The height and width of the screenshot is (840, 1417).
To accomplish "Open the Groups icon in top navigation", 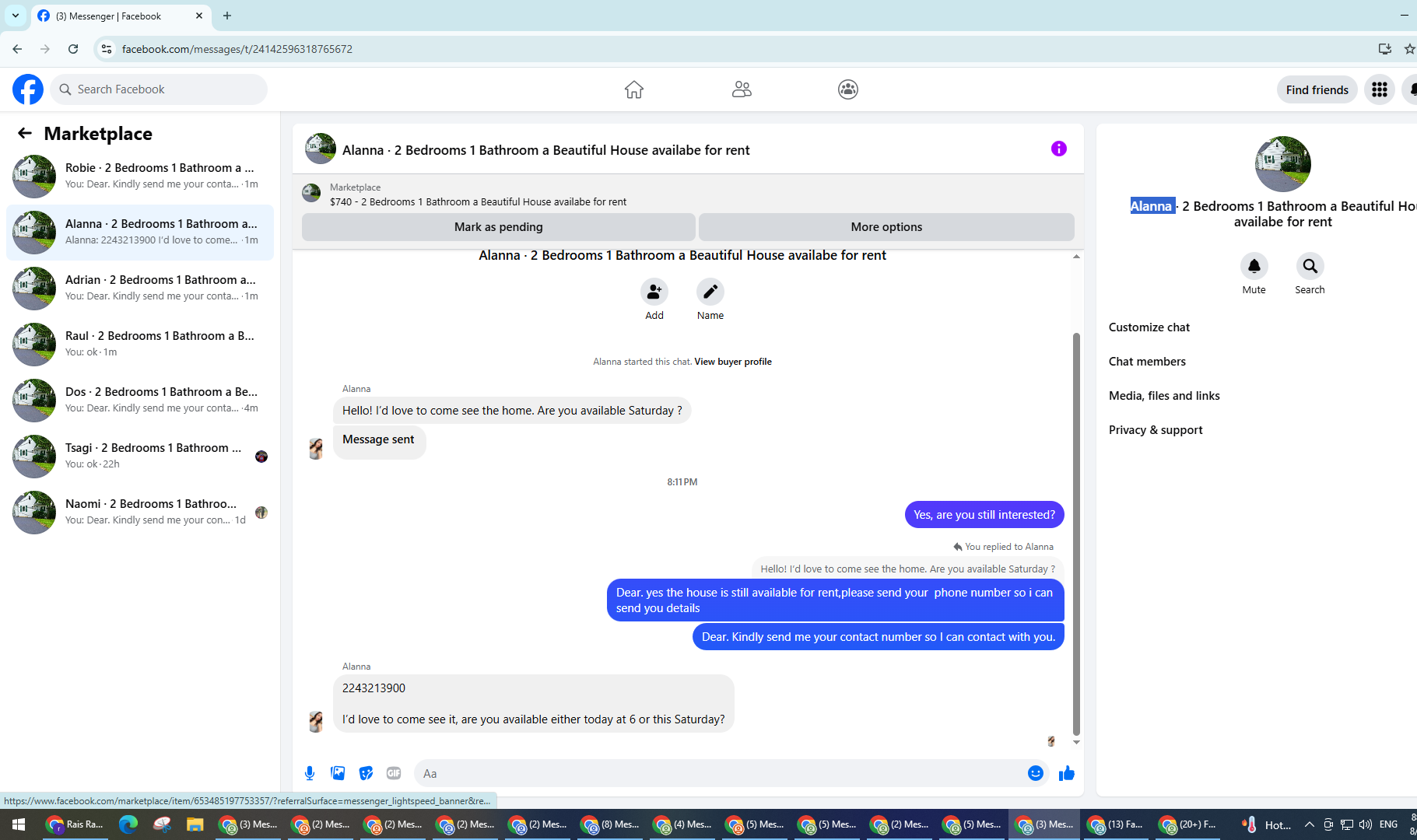I will (848, 89).
